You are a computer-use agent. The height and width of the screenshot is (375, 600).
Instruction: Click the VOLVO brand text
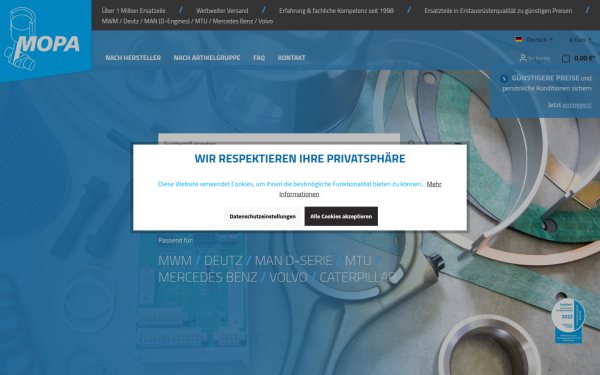pyautogui.click(x=288, y=277)
